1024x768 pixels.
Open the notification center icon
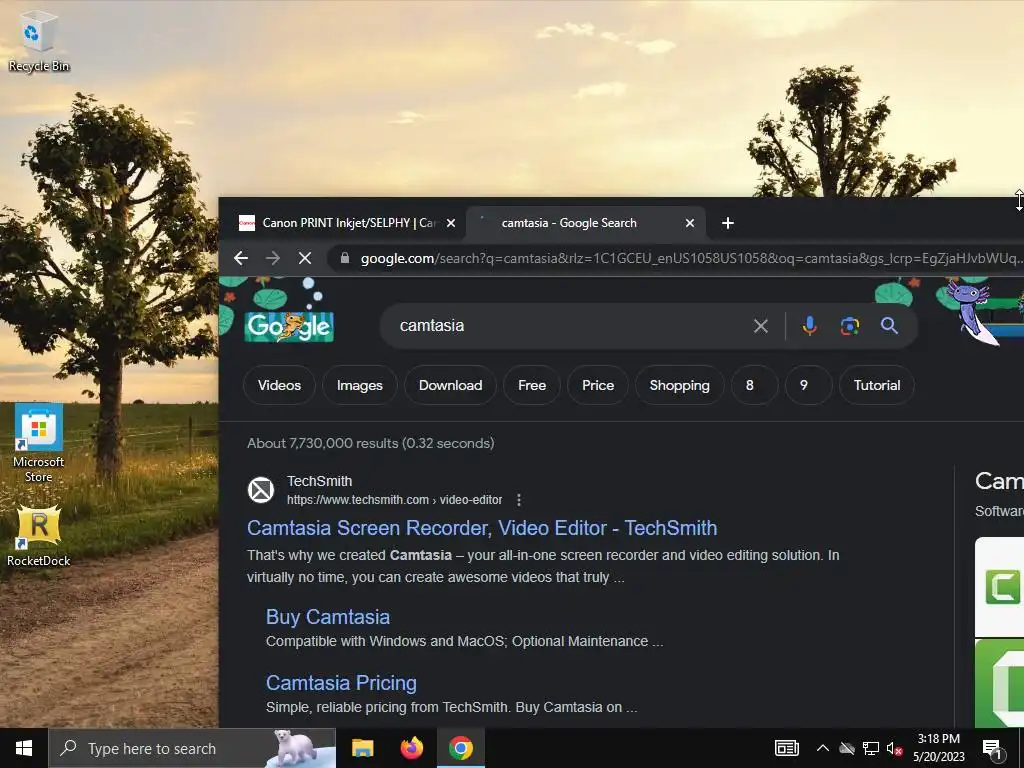(x=993, y=748)
